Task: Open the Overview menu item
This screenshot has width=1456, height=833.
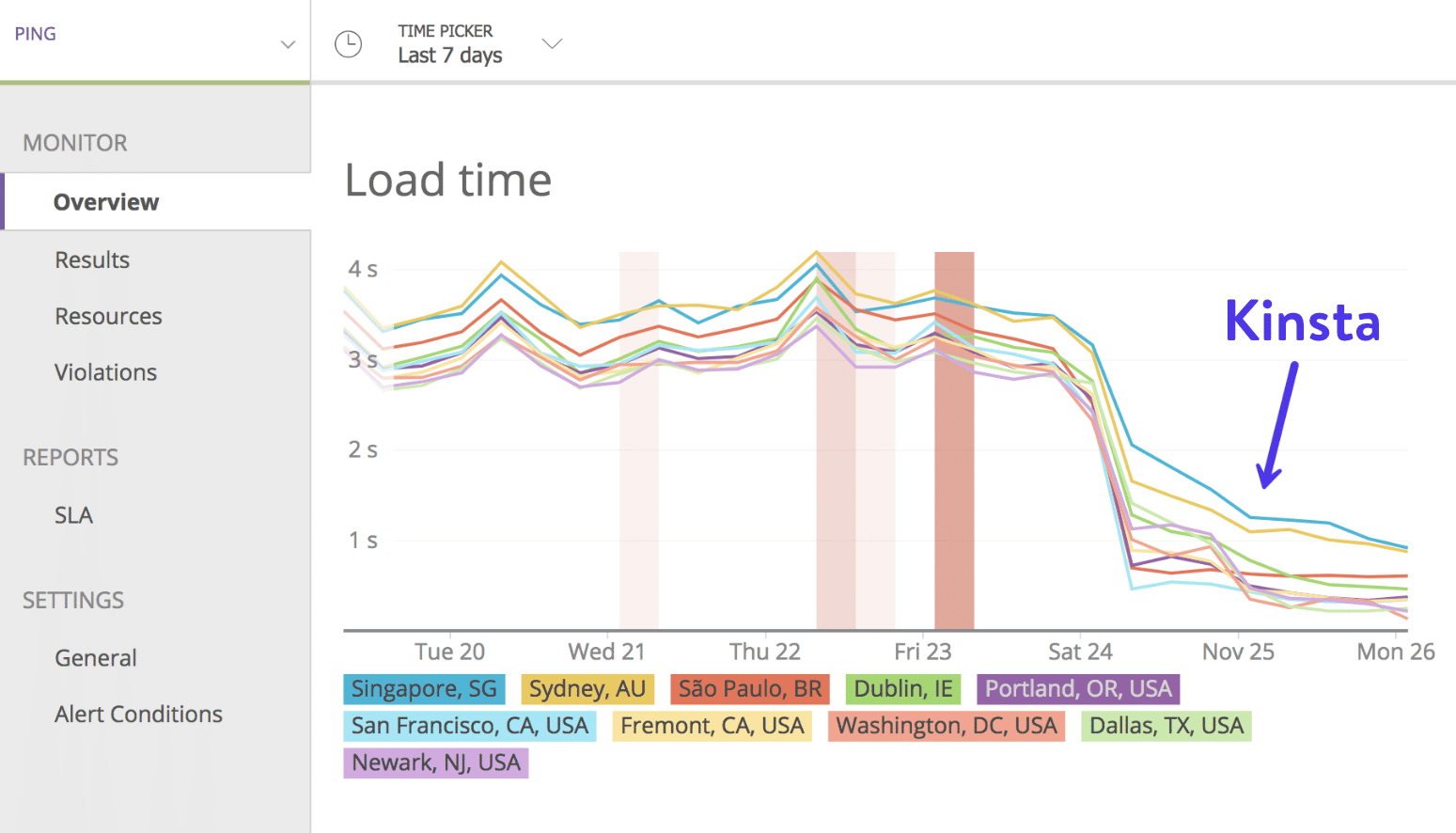Action: pos(106,202)
